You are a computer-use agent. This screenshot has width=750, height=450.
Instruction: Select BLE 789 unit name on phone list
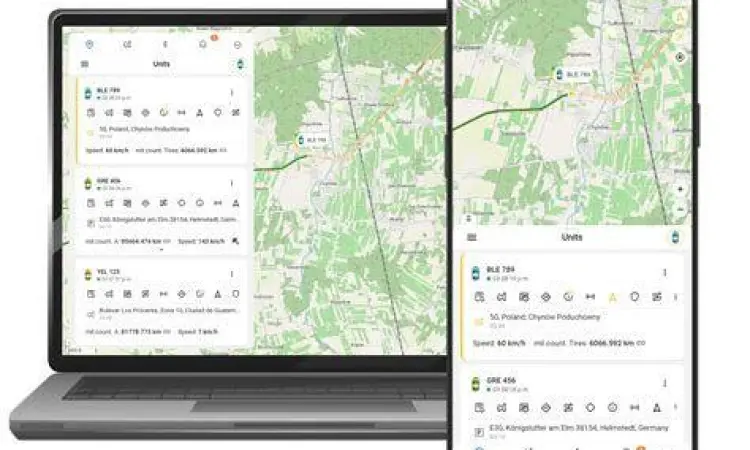[x=500, y=270]
